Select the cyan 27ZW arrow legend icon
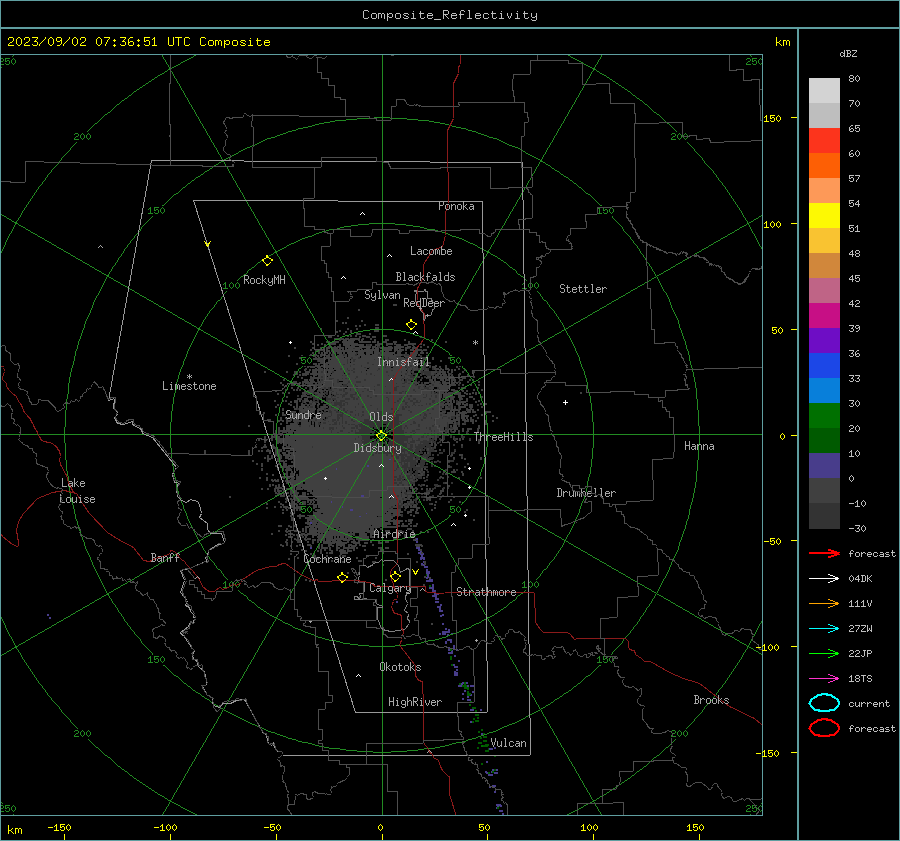The image size is (900, 841). [x=824, y=629]
